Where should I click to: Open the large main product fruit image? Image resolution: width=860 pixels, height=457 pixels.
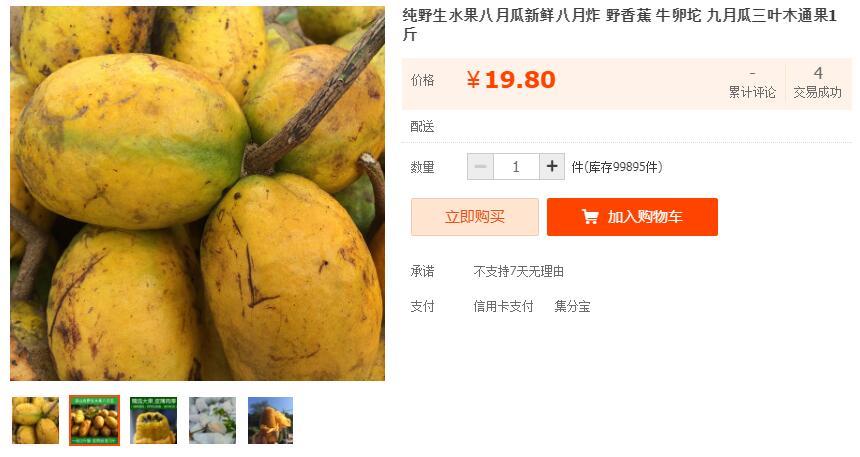coord(197,193)
